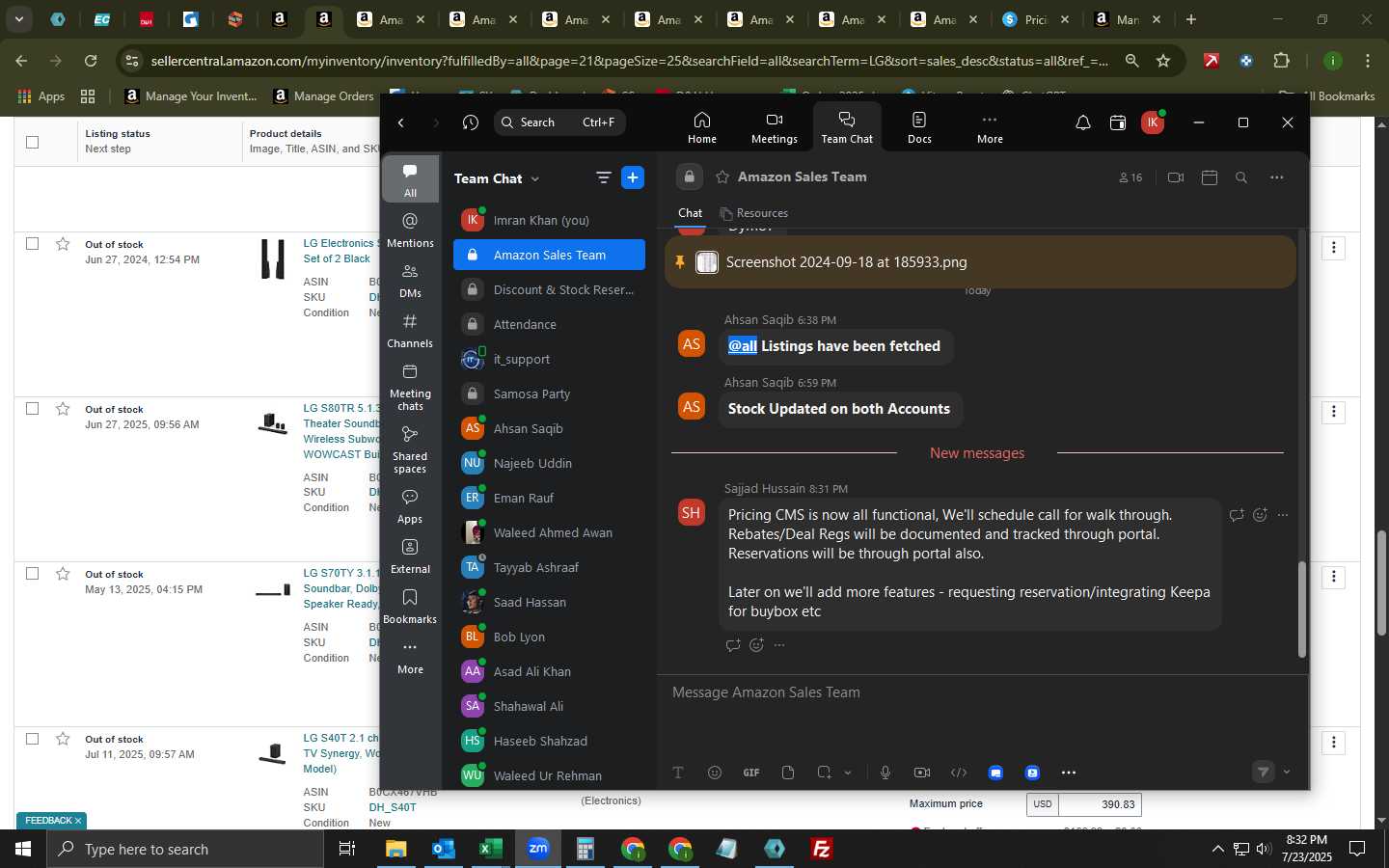
Task: Click the composer more options ellipsis
Action: 1069,773
